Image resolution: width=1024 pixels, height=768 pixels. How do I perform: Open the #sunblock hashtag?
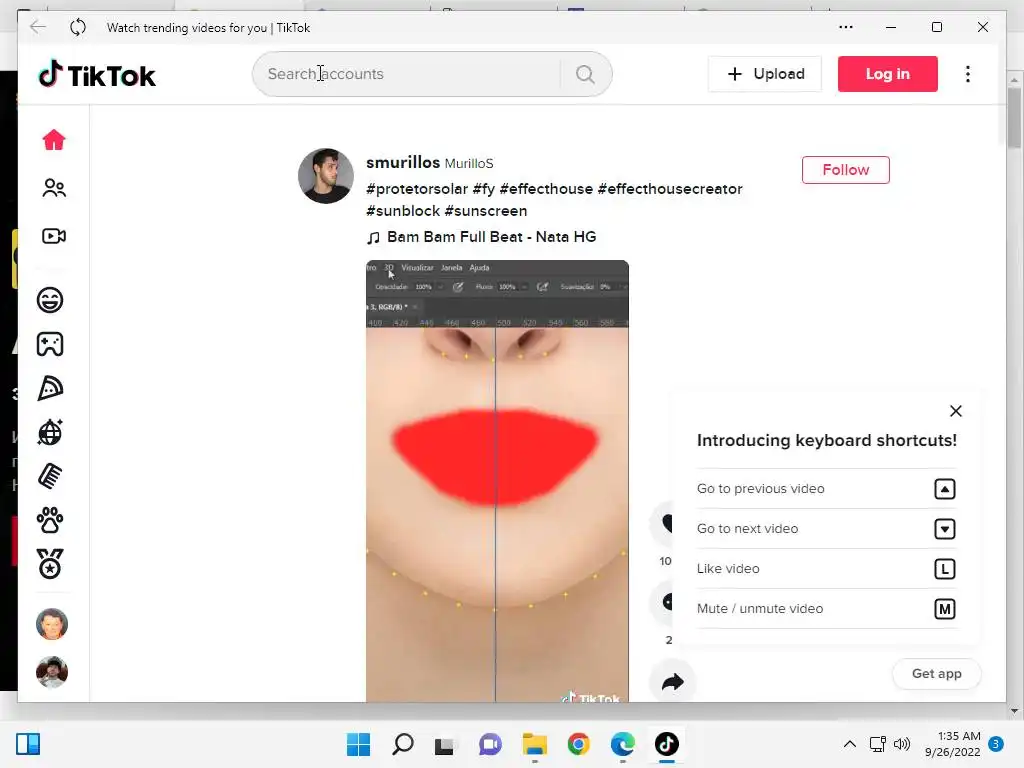(x=403, y=211)
